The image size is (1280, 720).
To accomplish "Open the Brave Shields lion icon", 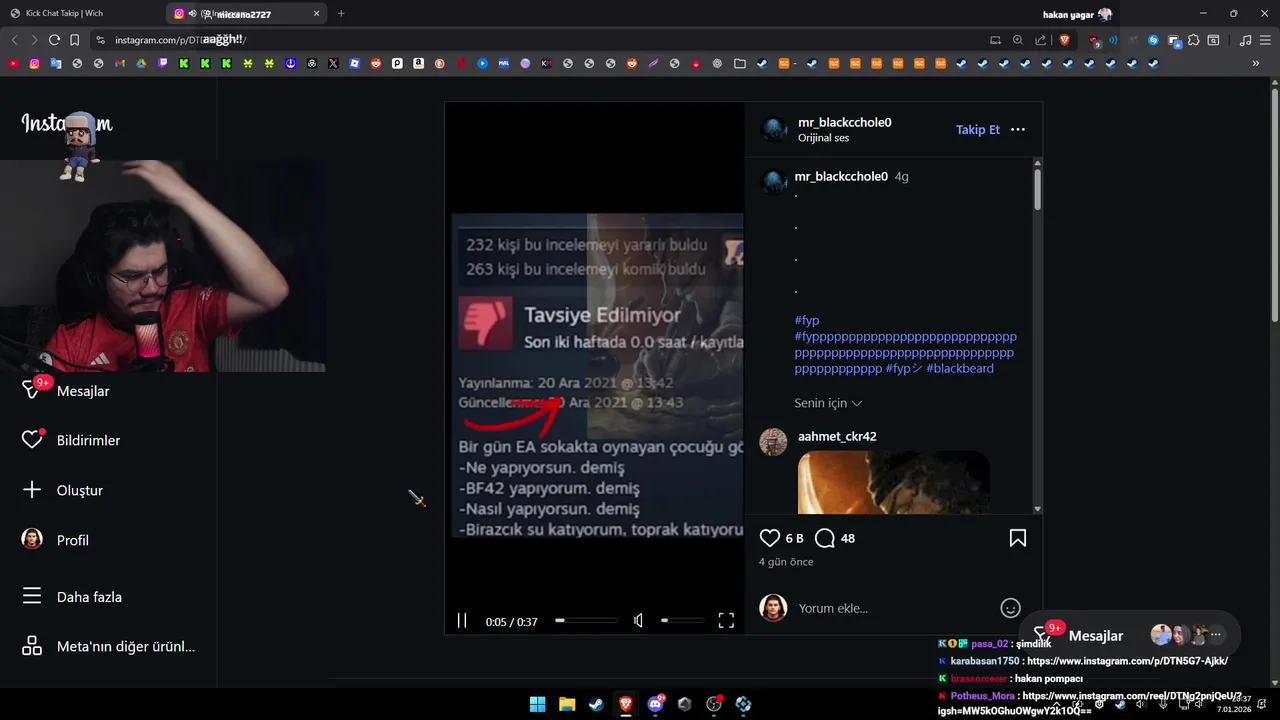I will point(1065,40).
